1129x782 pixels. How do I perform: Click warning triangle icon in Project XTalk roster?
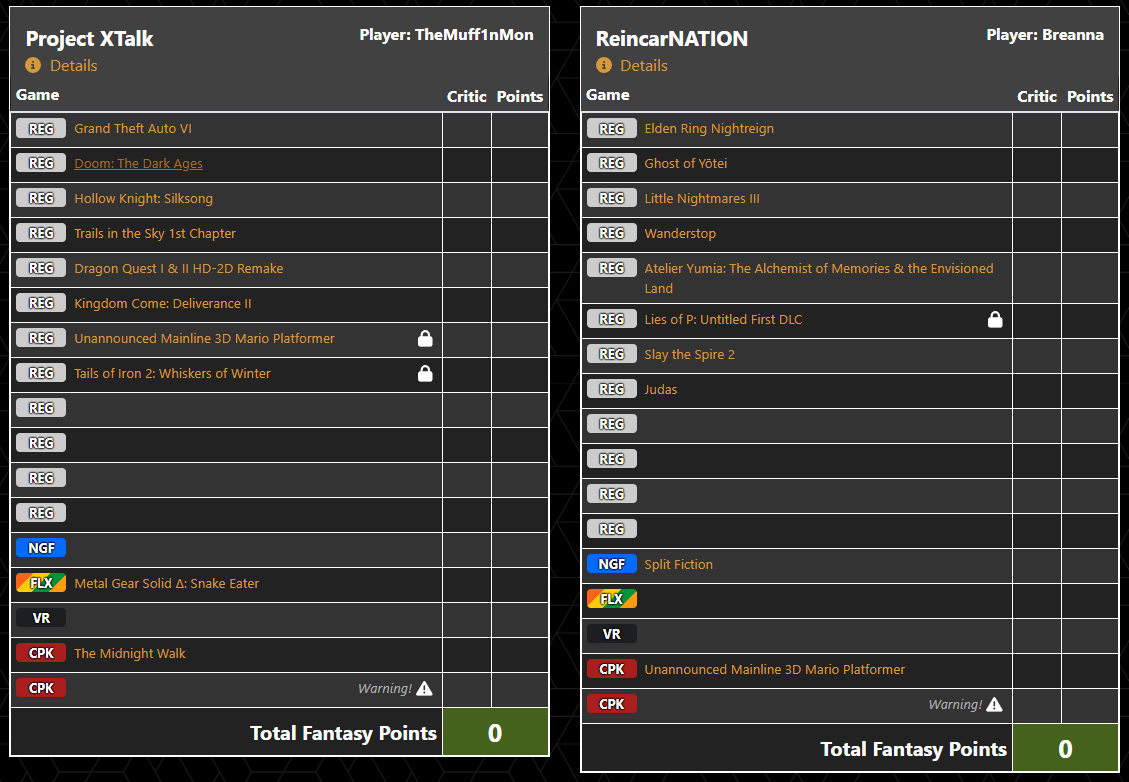click(x=424, y=688)
